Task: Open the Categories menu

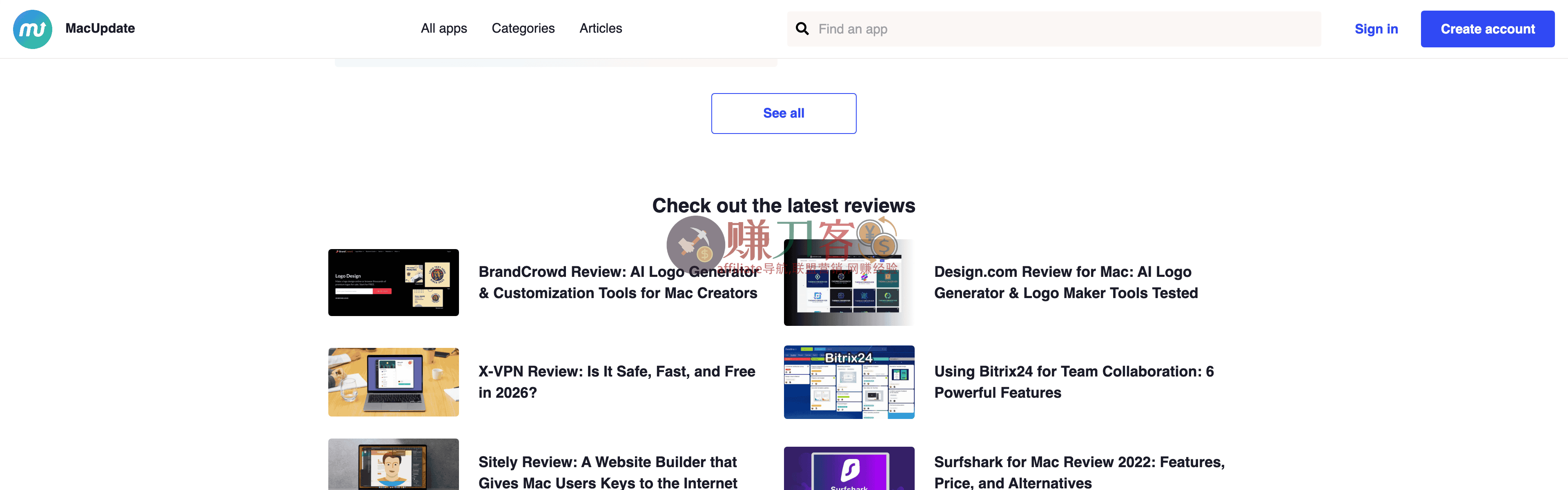Action: click(x=523, y=29)
